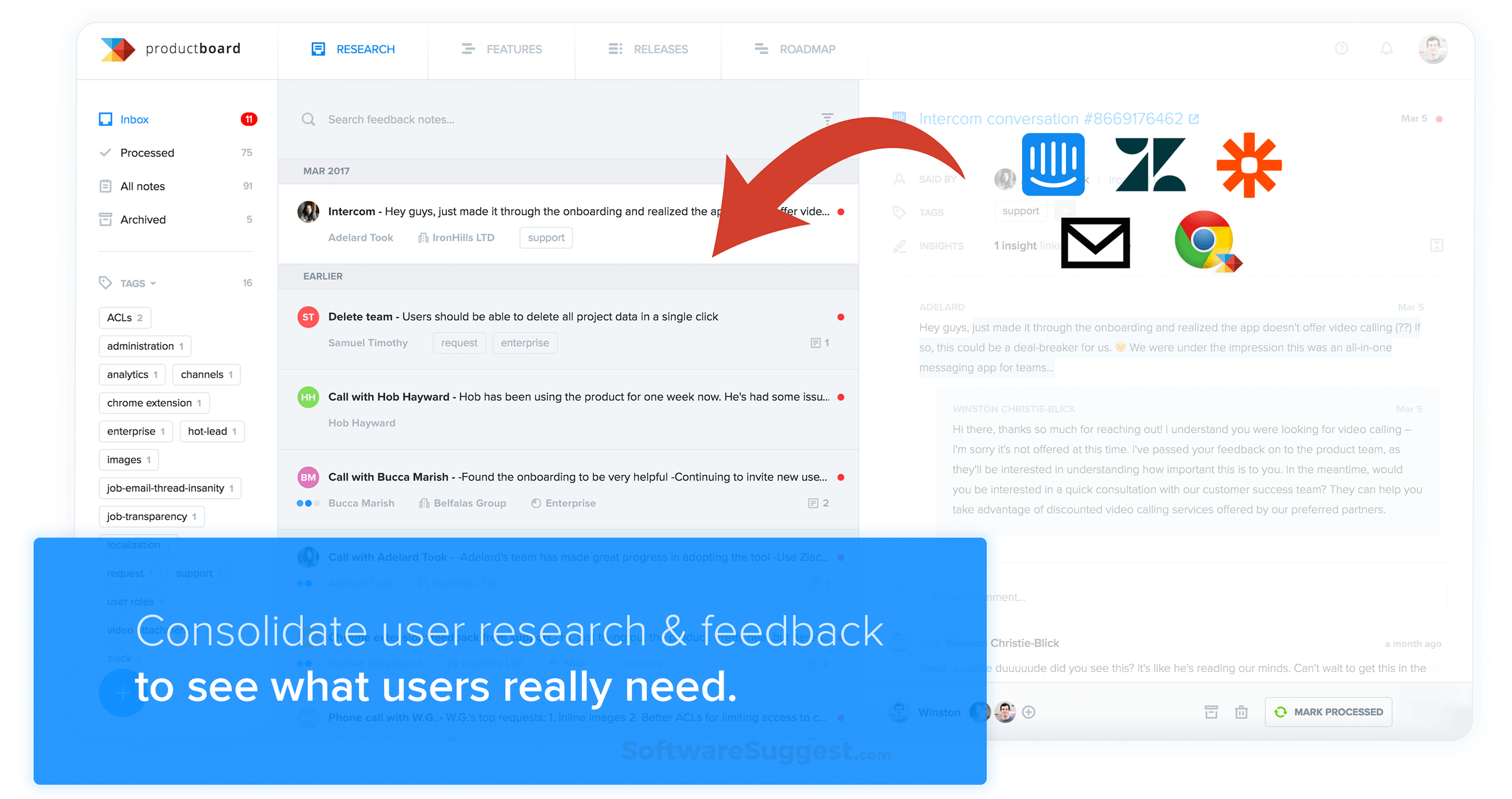Screen dimensions: 1512x799
Task: Click the productboard logo
Action: click(x=170, y=49)
